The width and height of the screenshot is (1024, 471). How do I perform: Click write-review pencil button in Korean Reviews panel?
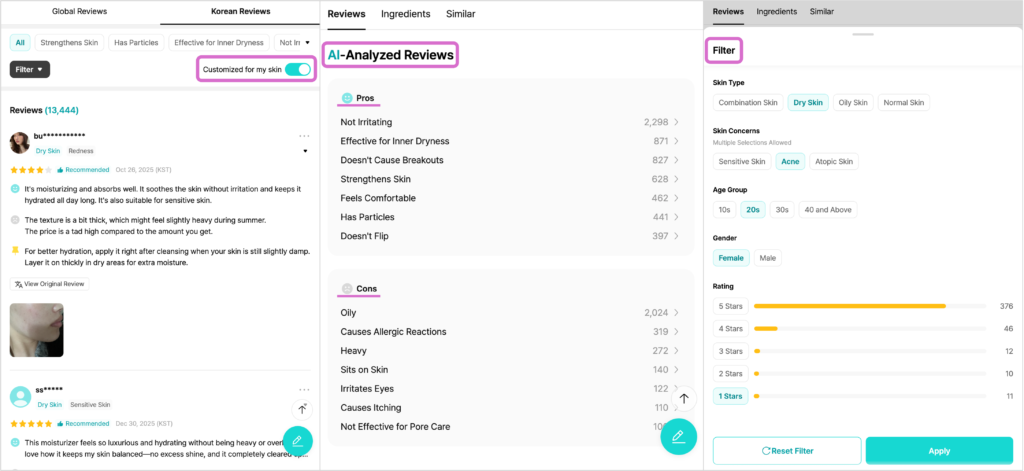pos(298,441)
